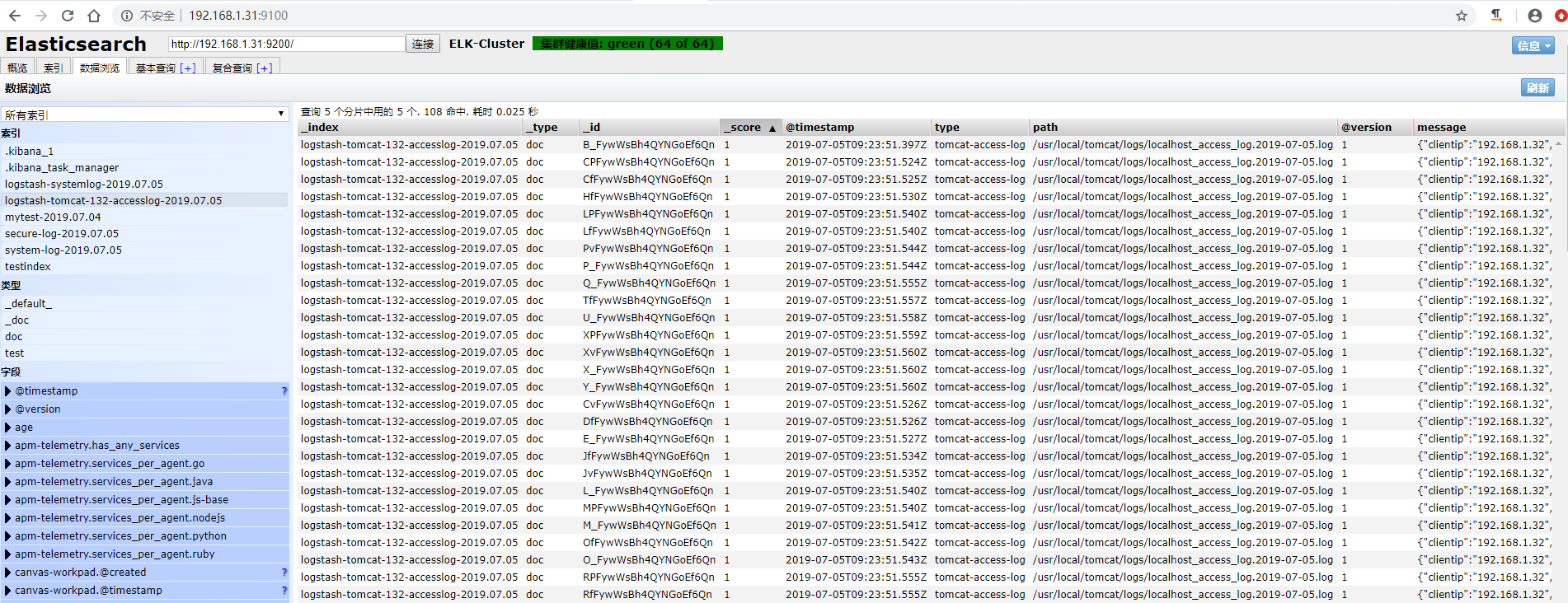Image resolution: width=1568 pixels, height=603 pixels.
Task: Click the 连接 connect button
Action: pyautogui.click(x=423, y=44)
